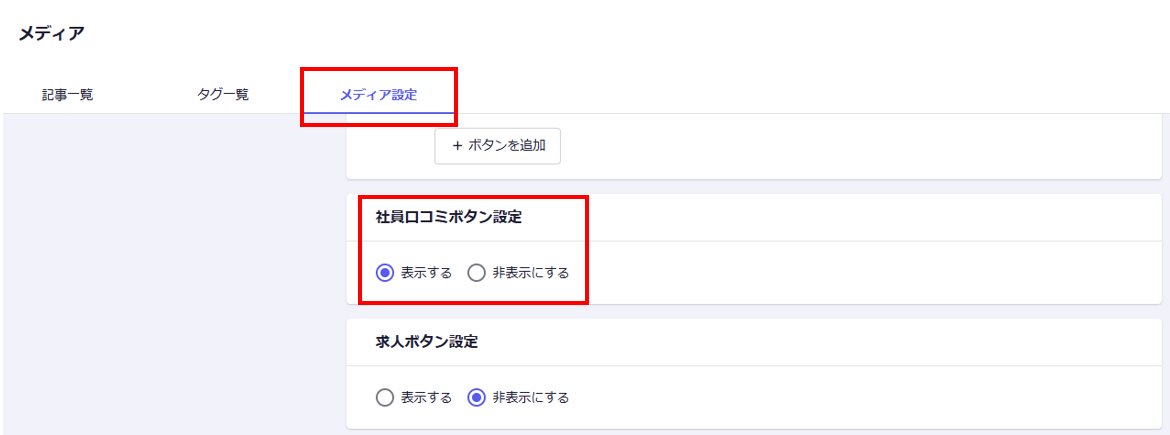1170x435 pixels.
Task: Select the メディア設定 tab
Action: (378, 95)
